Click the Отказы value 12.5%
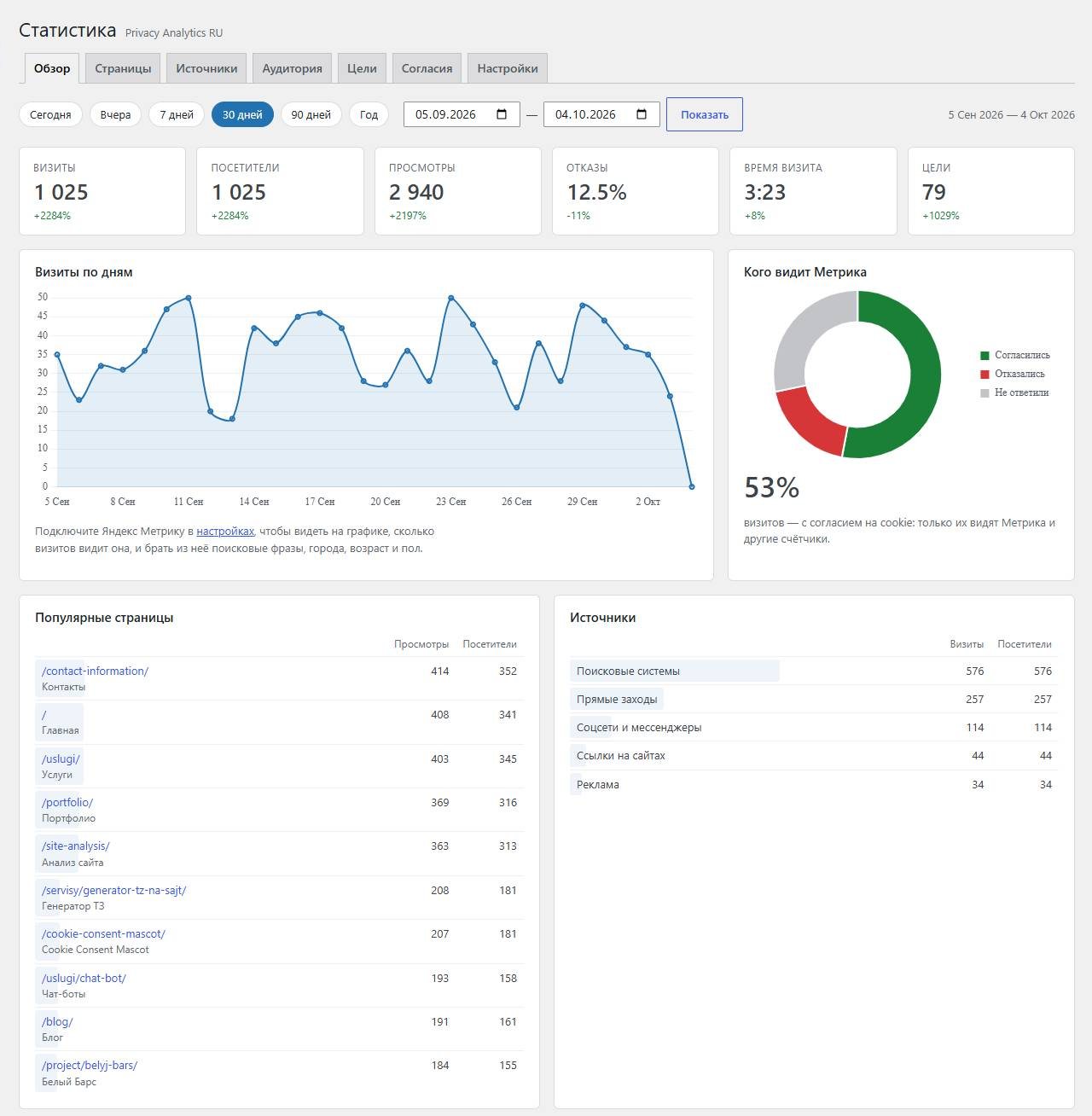 pyautogui.click(x=597, y=193)
